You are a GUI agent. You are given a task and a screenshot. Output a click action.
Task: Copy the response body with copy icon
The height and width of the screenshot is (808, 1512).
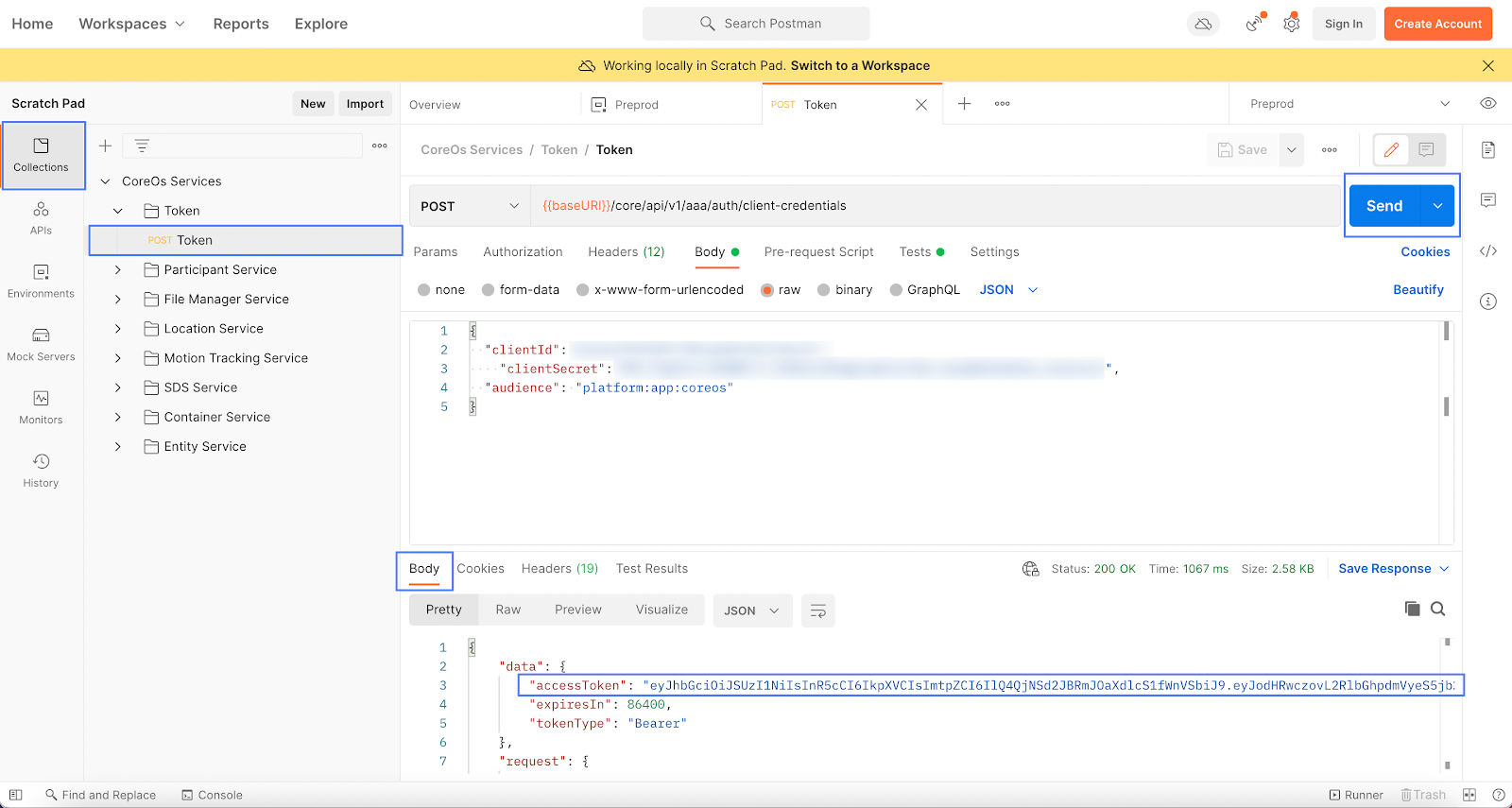tap(1413, 610)
